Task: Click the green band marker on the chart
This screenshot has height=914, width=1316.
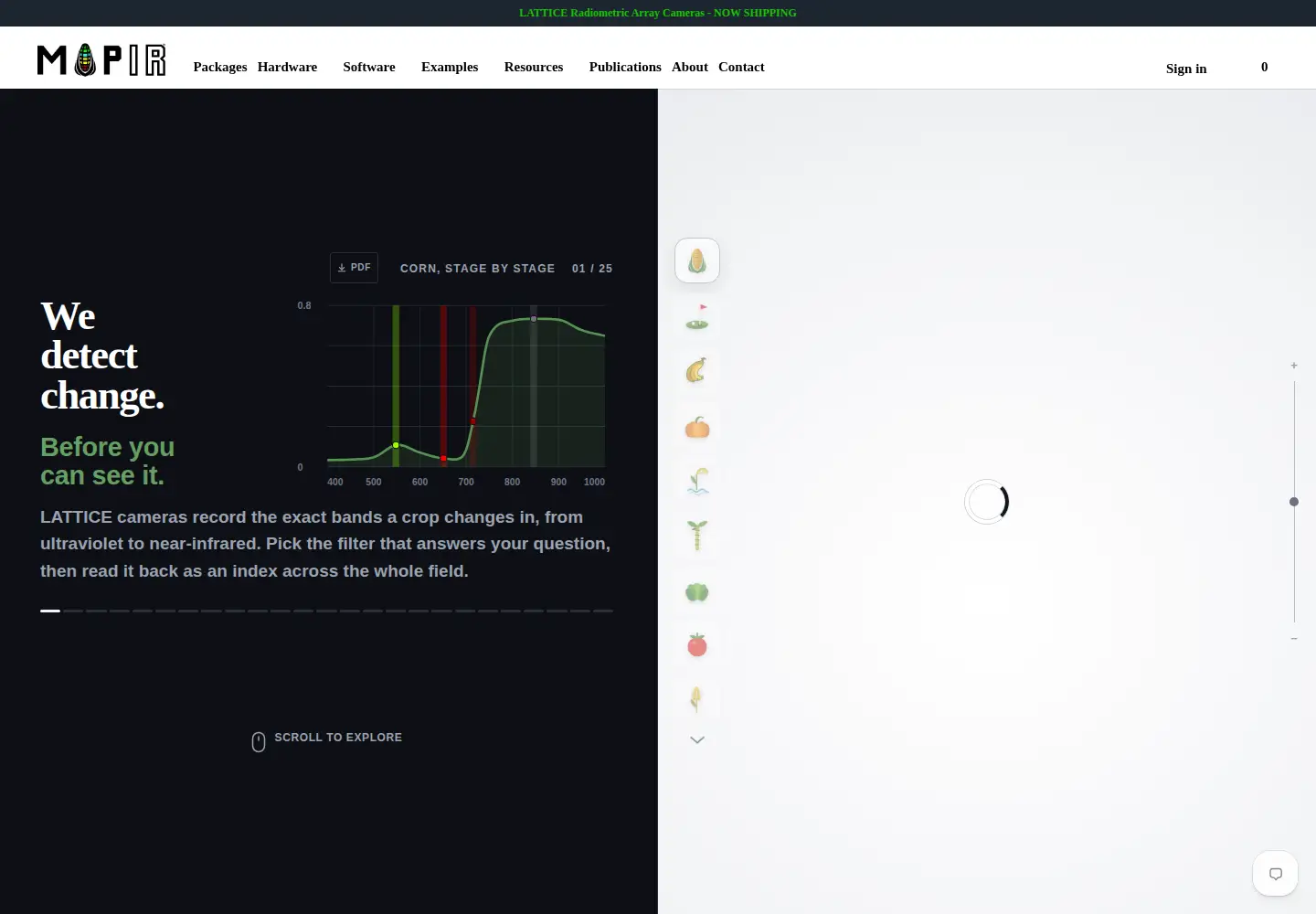Action: (396, 445)
